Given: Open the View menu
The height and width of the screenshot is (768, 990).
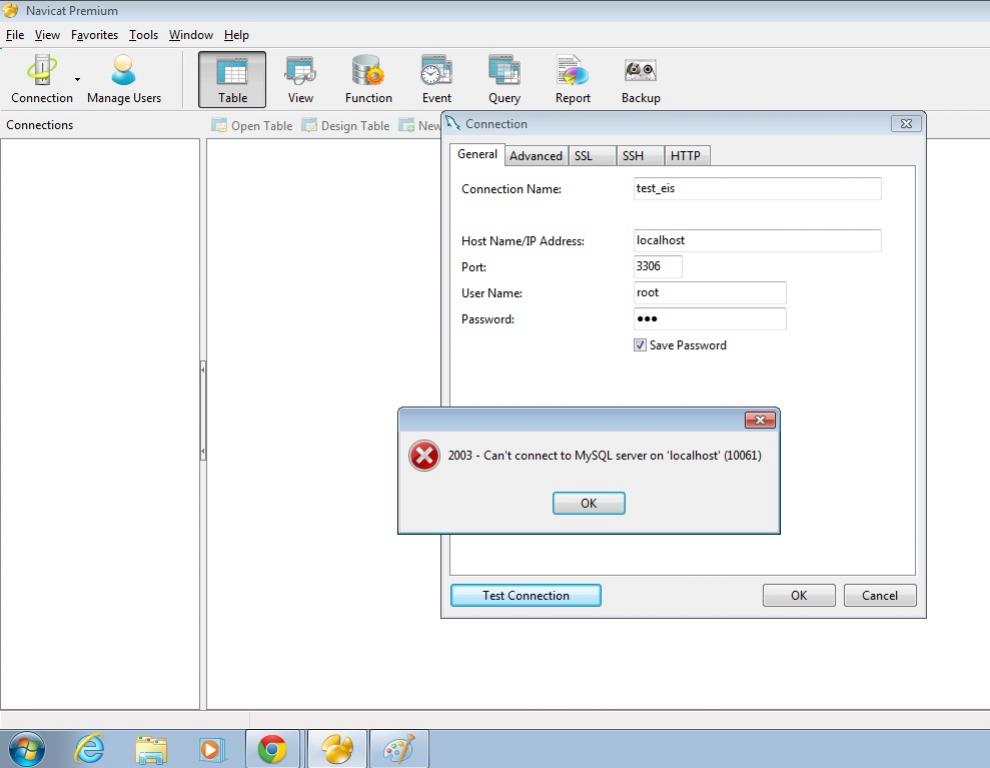Looking at the screenshot, I should click(47, 35).
